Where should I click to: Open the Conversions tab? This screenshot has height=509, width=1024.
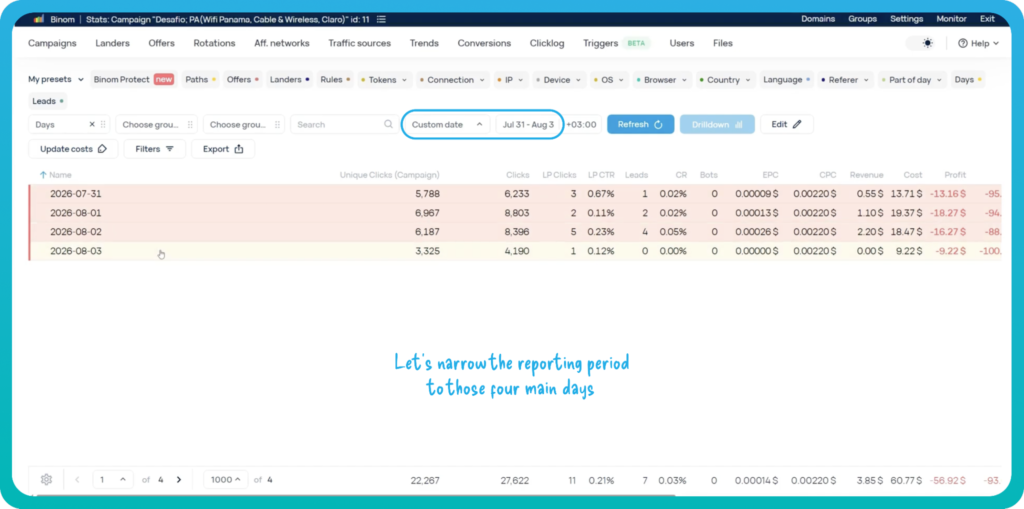(x=484, y=43)
